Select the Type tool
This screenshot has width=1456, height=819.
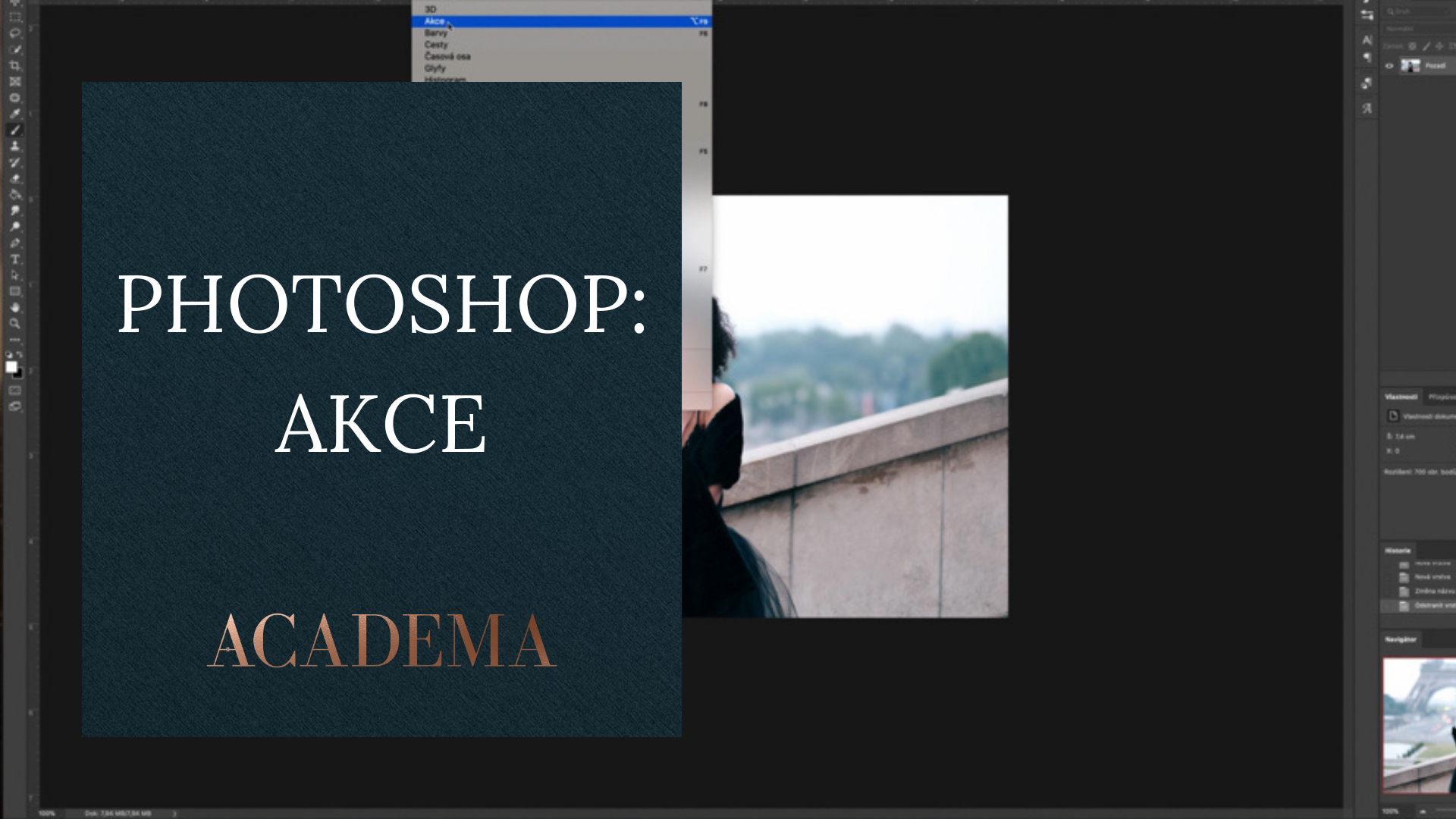coord(14,259)
